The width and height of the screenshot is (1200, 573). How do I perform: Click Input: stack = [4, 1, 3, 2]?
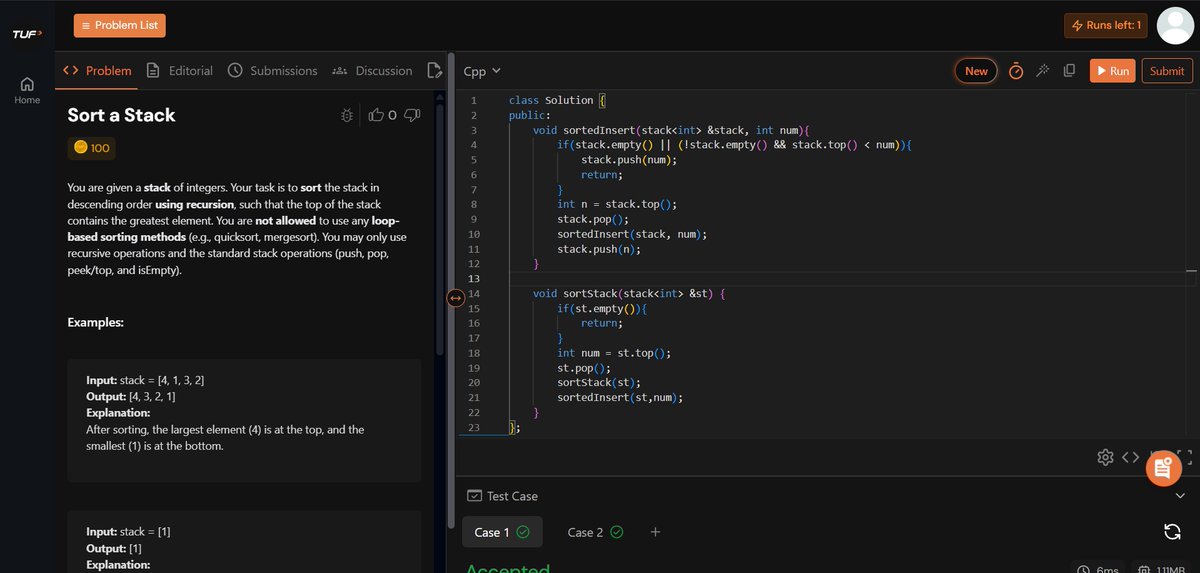tap(146, 381)
